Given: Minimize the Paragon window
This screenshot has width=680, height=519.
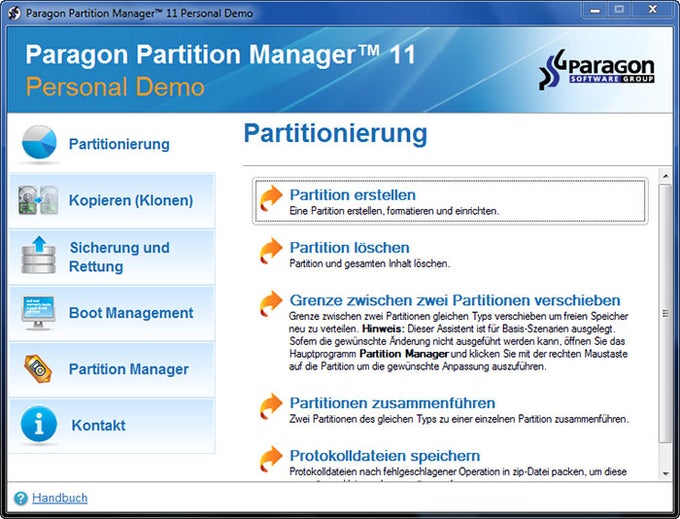Looking at the screenshot, I should point(595,10).
